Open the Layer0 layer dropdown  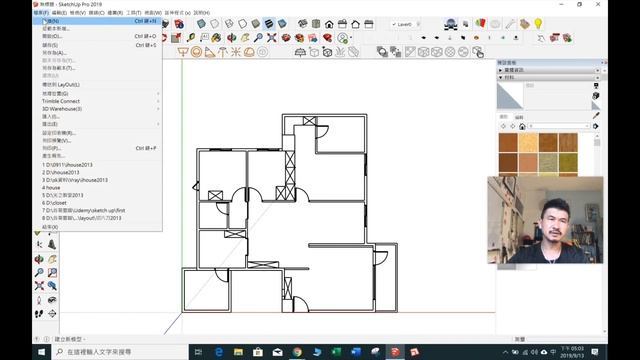coord(406,24)
